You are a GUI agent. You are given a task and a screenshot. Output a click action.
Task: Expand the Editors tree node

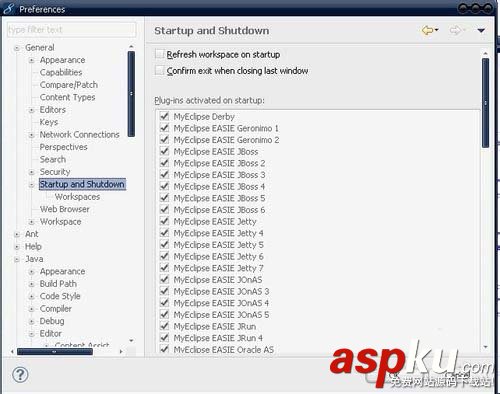[32, 110]
